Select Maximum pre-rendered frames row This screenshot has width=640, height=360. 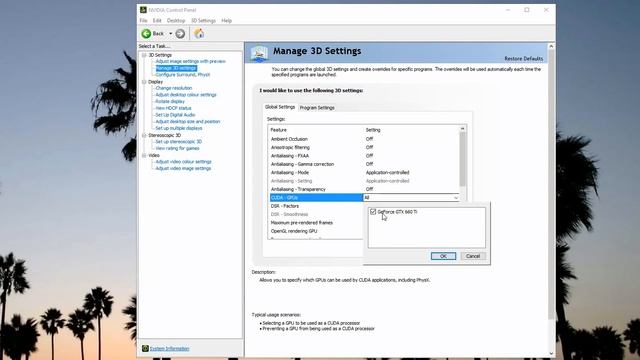[316, 223]
